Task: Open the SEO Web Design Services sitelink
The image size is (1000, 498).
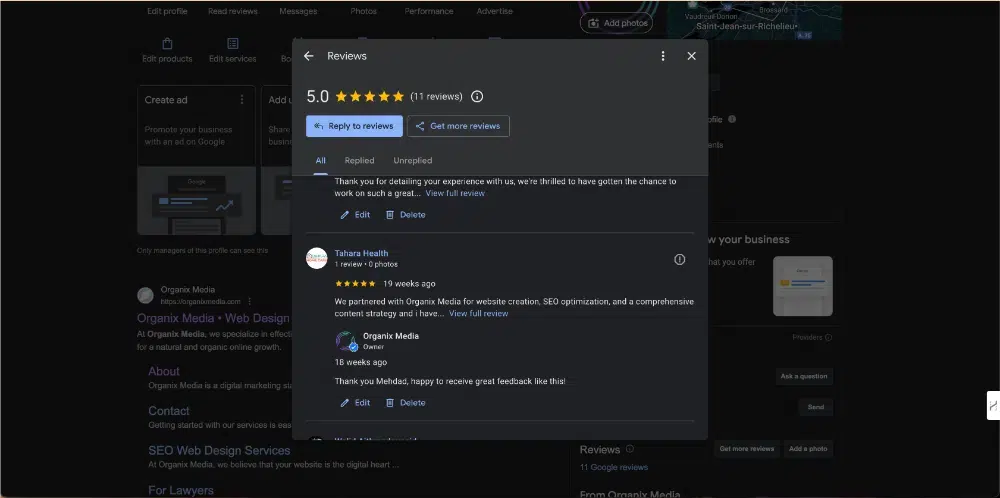Action: coord(219,450)
